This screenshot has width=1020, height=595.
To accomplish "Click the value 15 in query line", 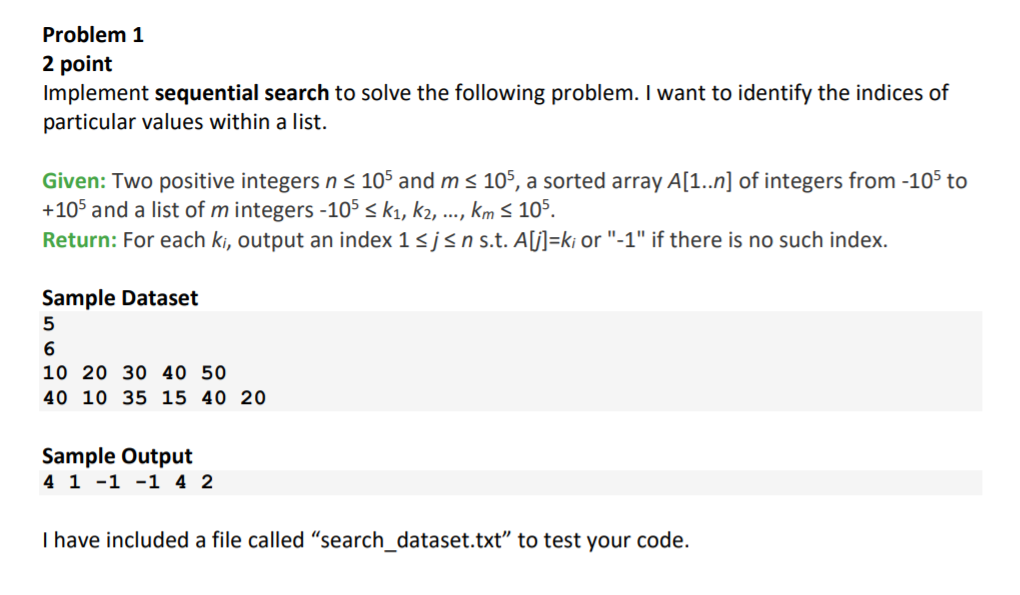I will (x=174, y=398).
